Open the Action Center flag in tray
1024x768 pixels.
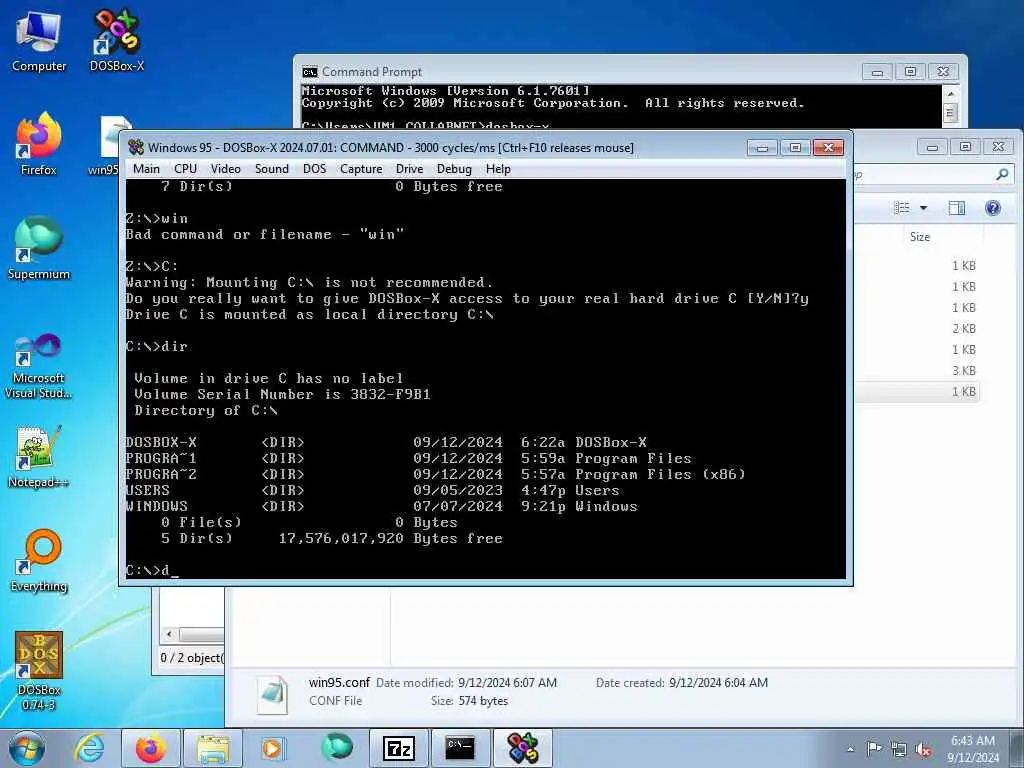pyautogui.click(x=873, y=748)
